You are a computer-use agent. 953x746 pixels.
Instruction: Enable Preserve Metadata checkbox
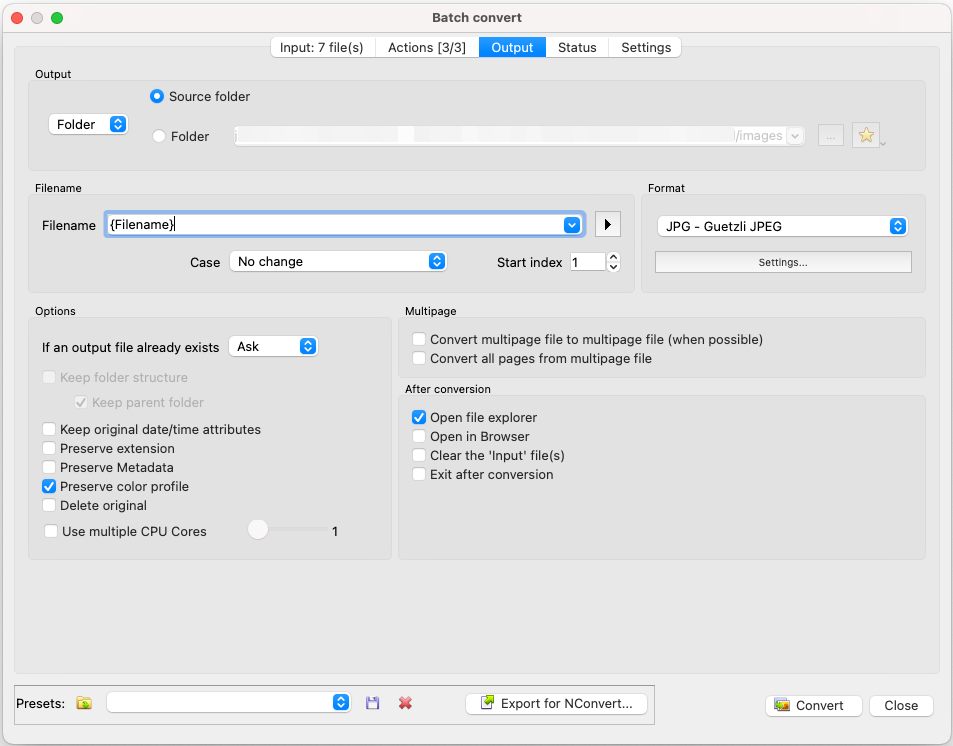[50, 467]
